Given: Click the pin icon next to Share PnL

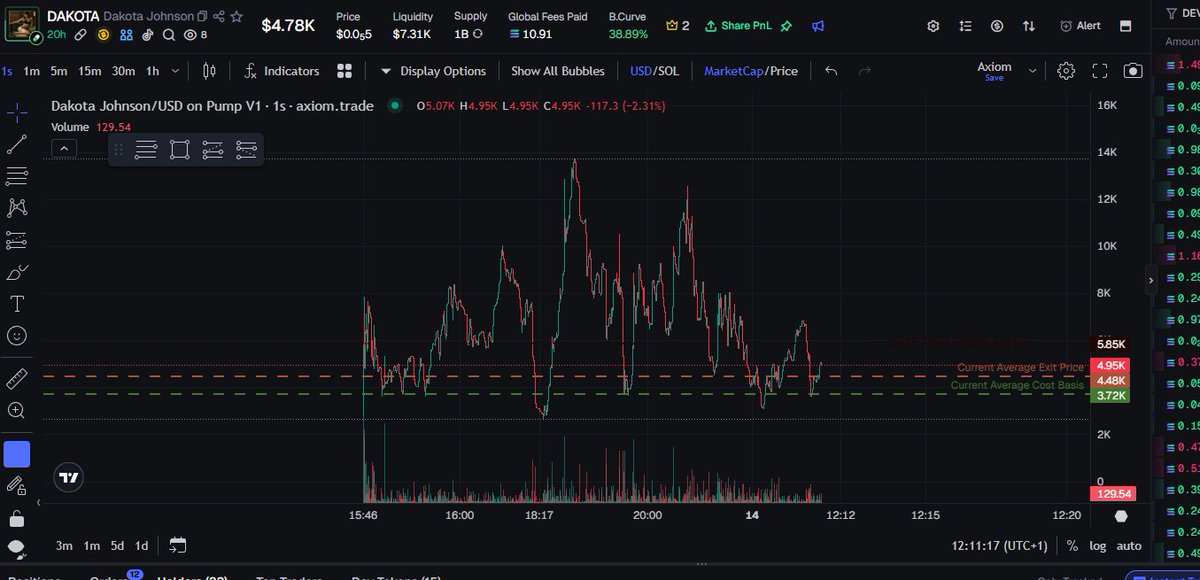Looking at the screenshot, I should click(787, 26).
